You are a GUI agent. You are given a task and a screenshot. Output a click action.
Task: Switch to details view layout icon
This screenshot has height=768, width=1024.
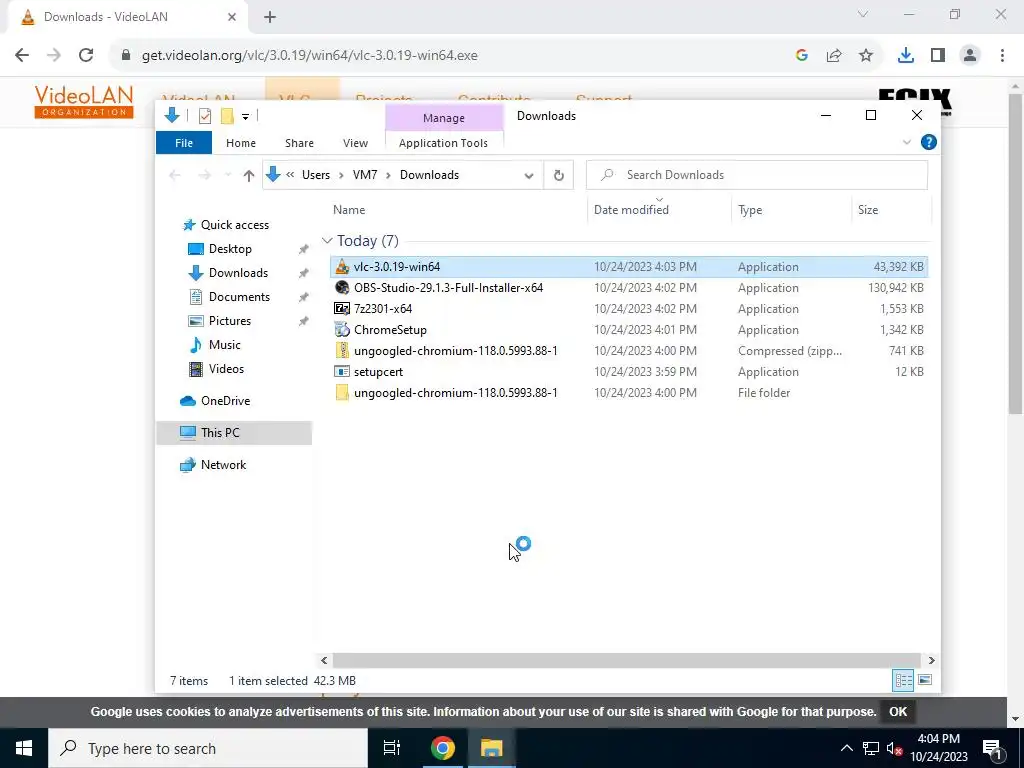903,680
